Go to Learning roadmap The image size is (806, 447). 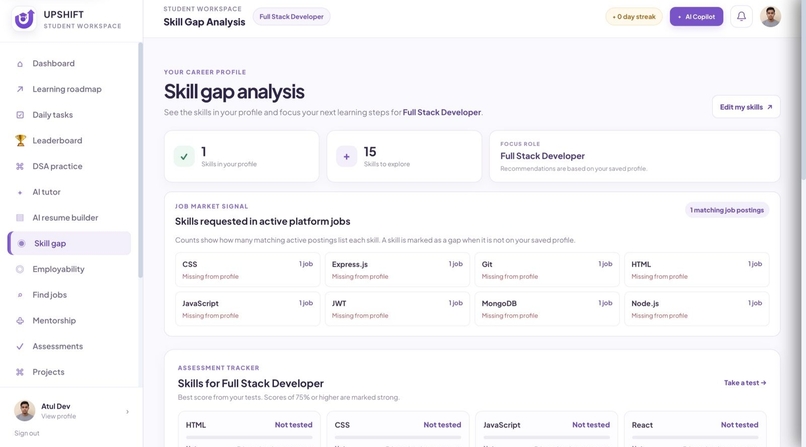[69, 89]
